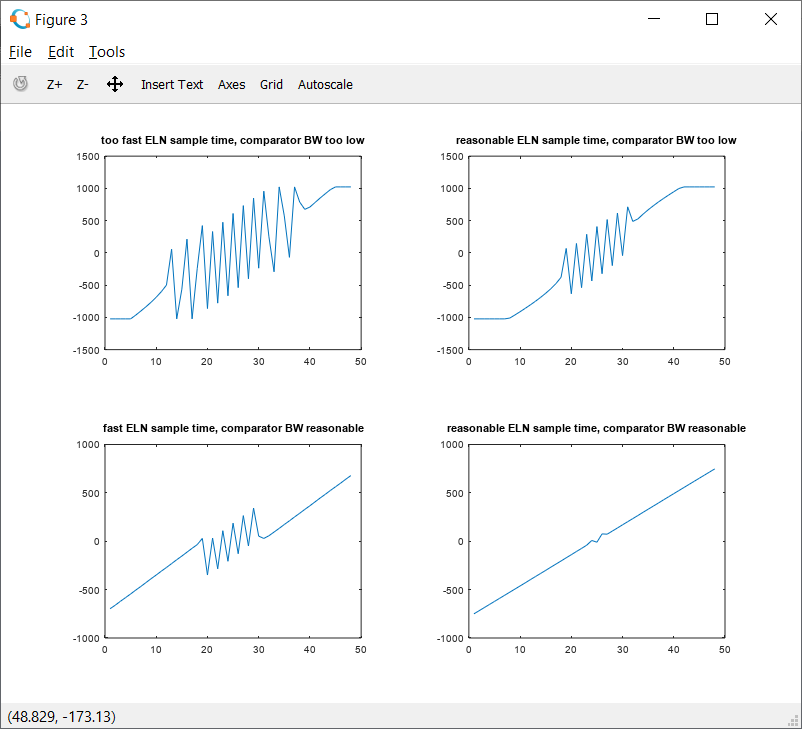The image size is (802, 729).
Task: Click the window resize grip at bottom-right corner
Action: click(x=795, y=722)
